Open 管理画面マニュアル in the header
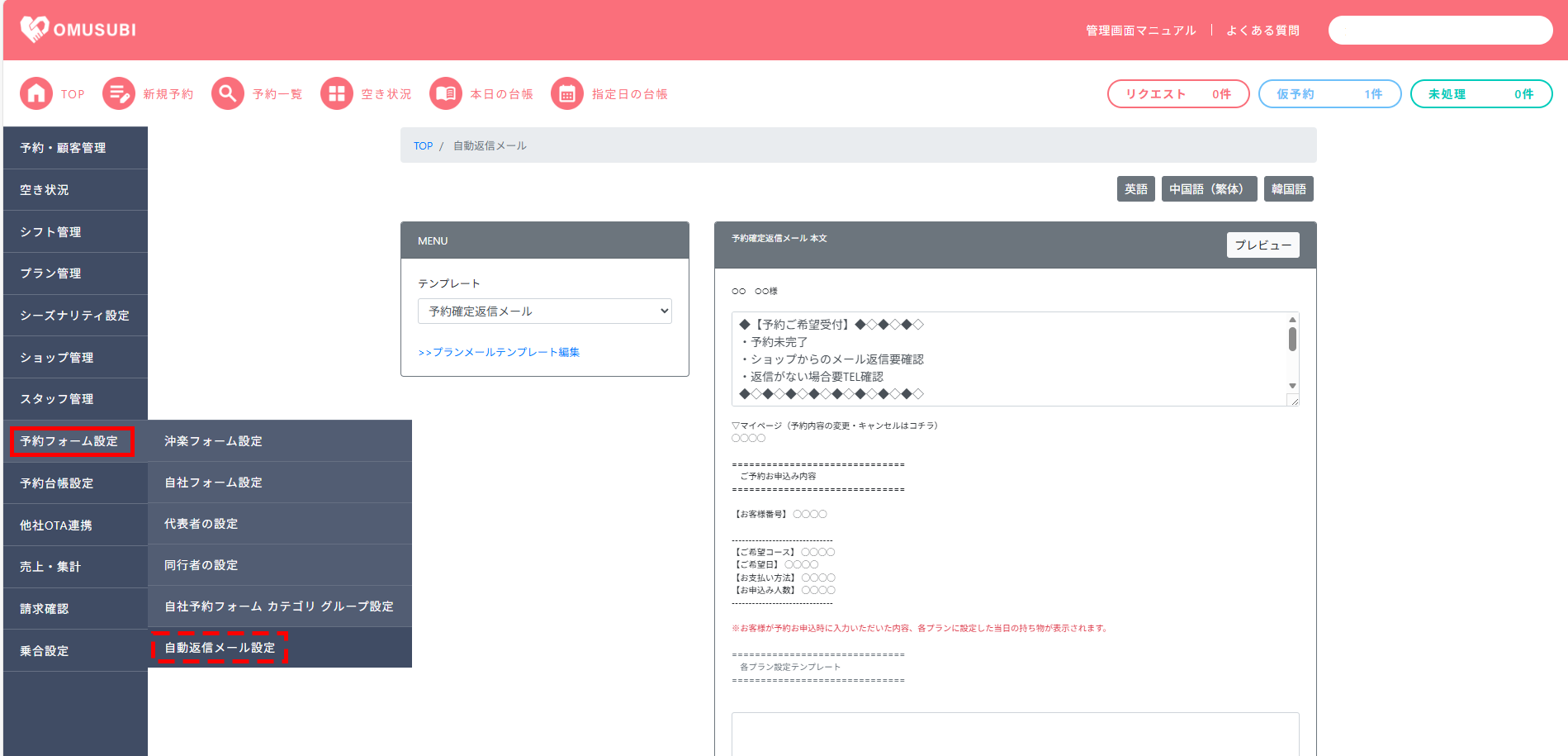This screenshot has height=756, width=1568. [1140, 31]
